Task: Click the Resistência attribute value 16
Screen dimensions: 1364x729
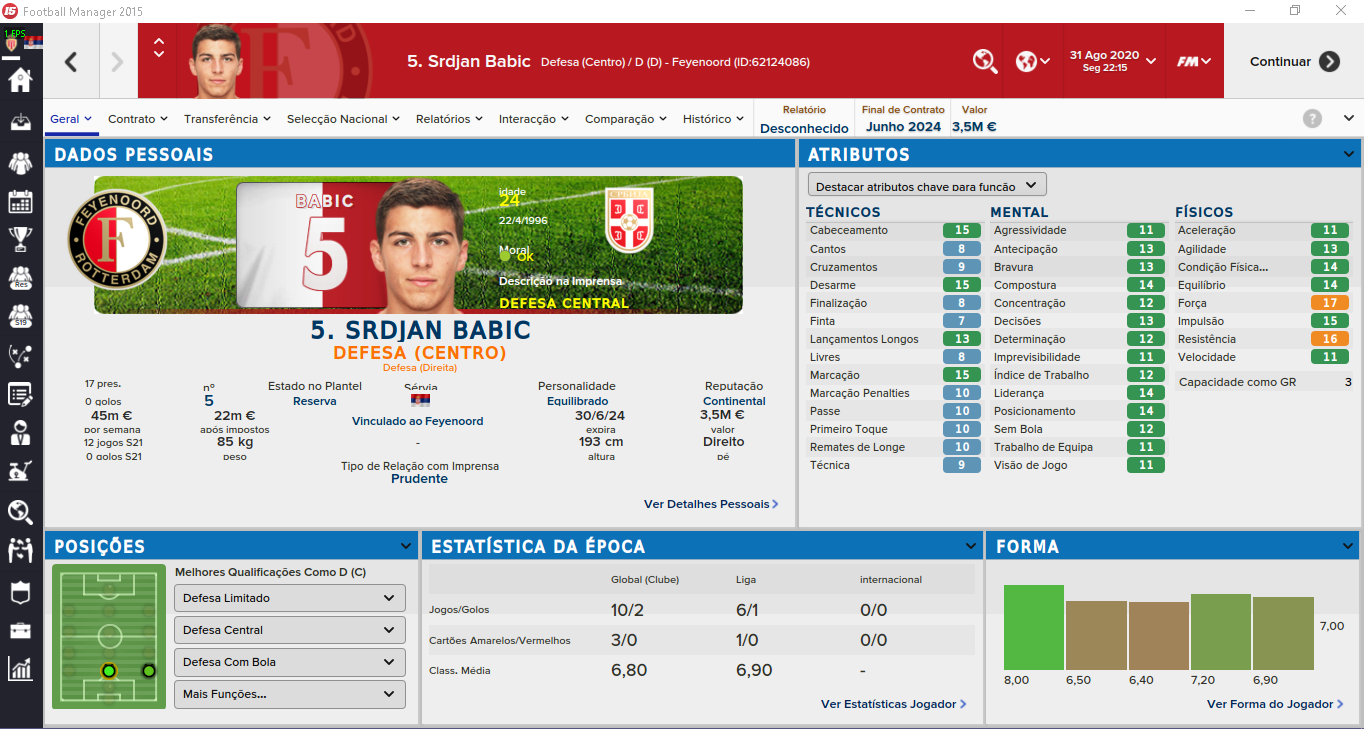Action: pyautogui.click(x=1329, y=339)
